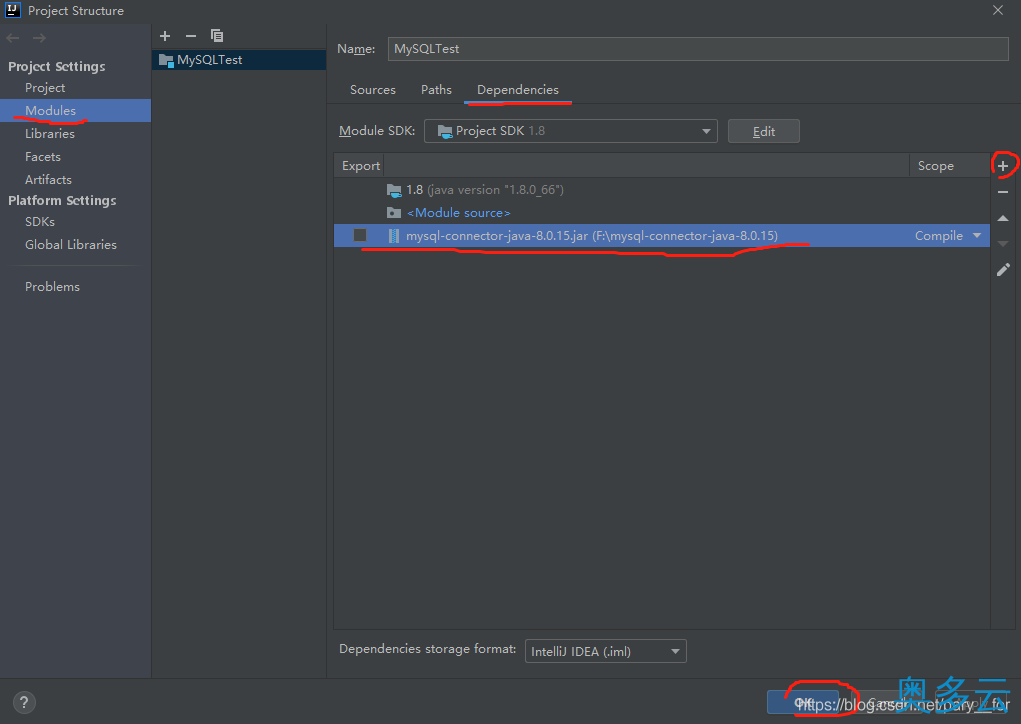Switch to the Sources tab
The image size is (1021, 724).
372,90
